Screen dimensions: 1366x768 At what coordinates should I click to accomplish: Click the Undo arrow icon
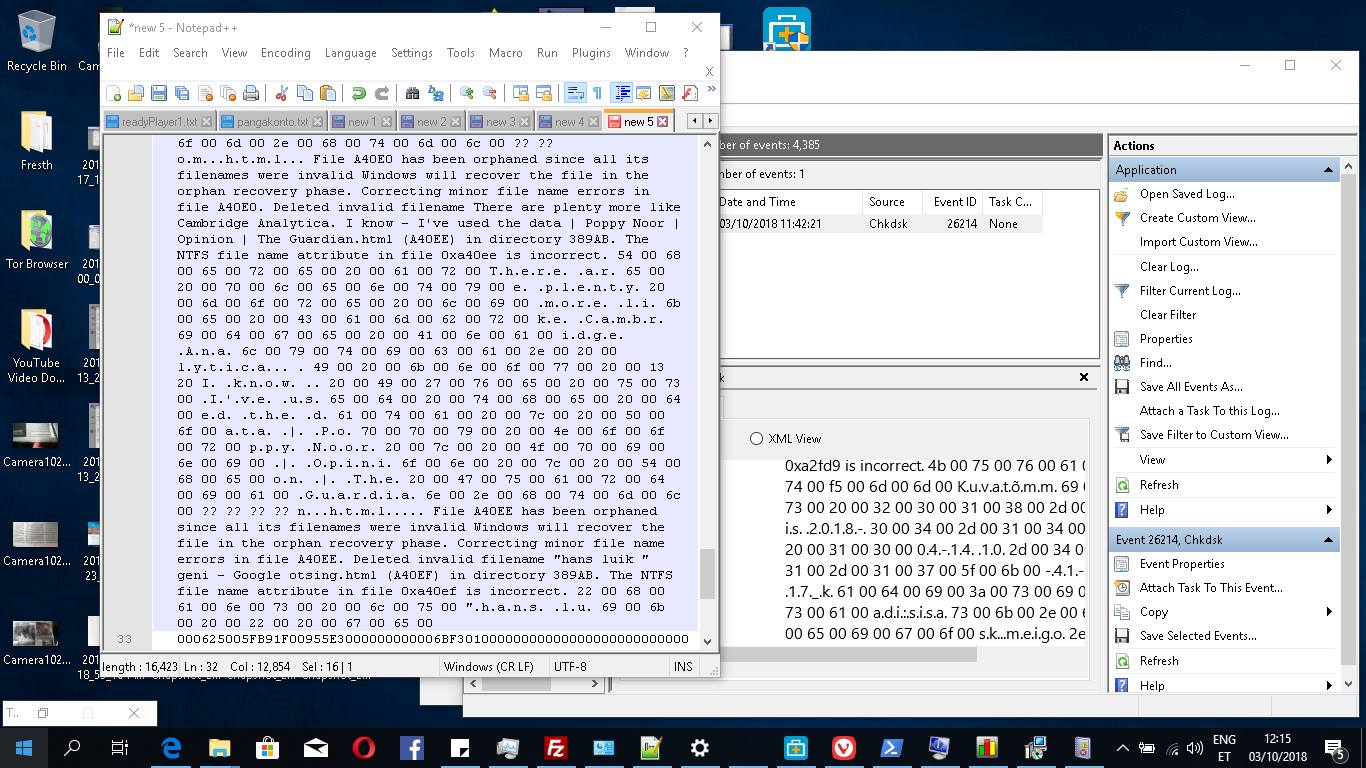[x=358, y=93]
